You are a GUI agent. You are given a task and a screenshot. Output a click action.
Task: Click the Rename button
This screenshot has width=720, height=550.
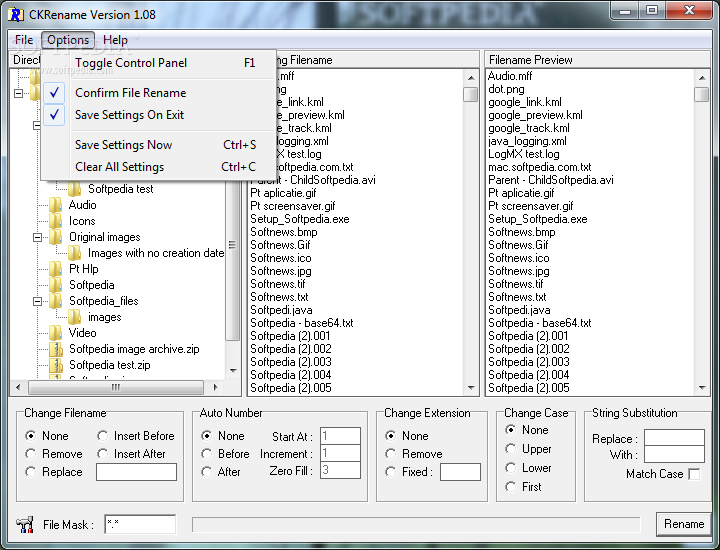click(684, 524)
